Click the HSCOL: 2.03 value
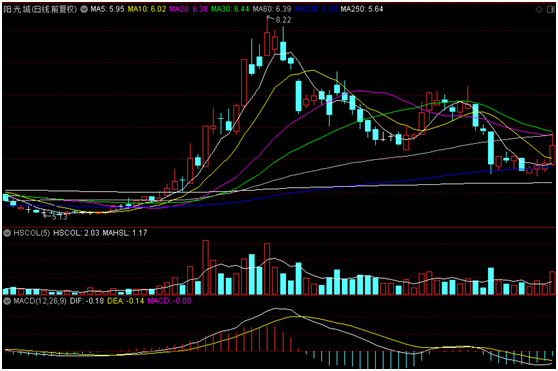558x371 pixels. (76, 233)
